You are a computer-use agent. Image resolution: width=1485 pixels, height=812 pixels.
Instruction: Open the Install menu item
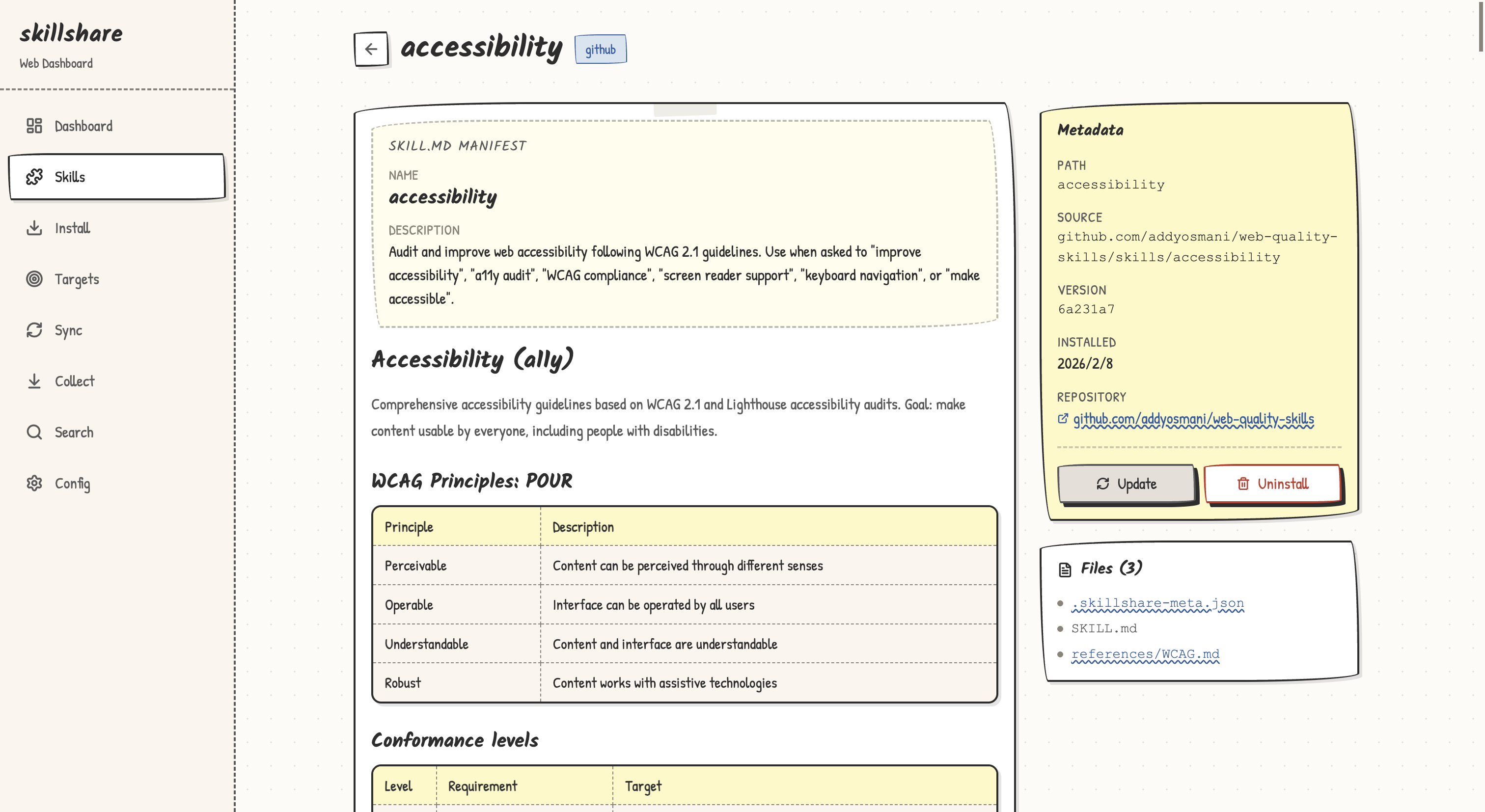click(x=72, y=228)
